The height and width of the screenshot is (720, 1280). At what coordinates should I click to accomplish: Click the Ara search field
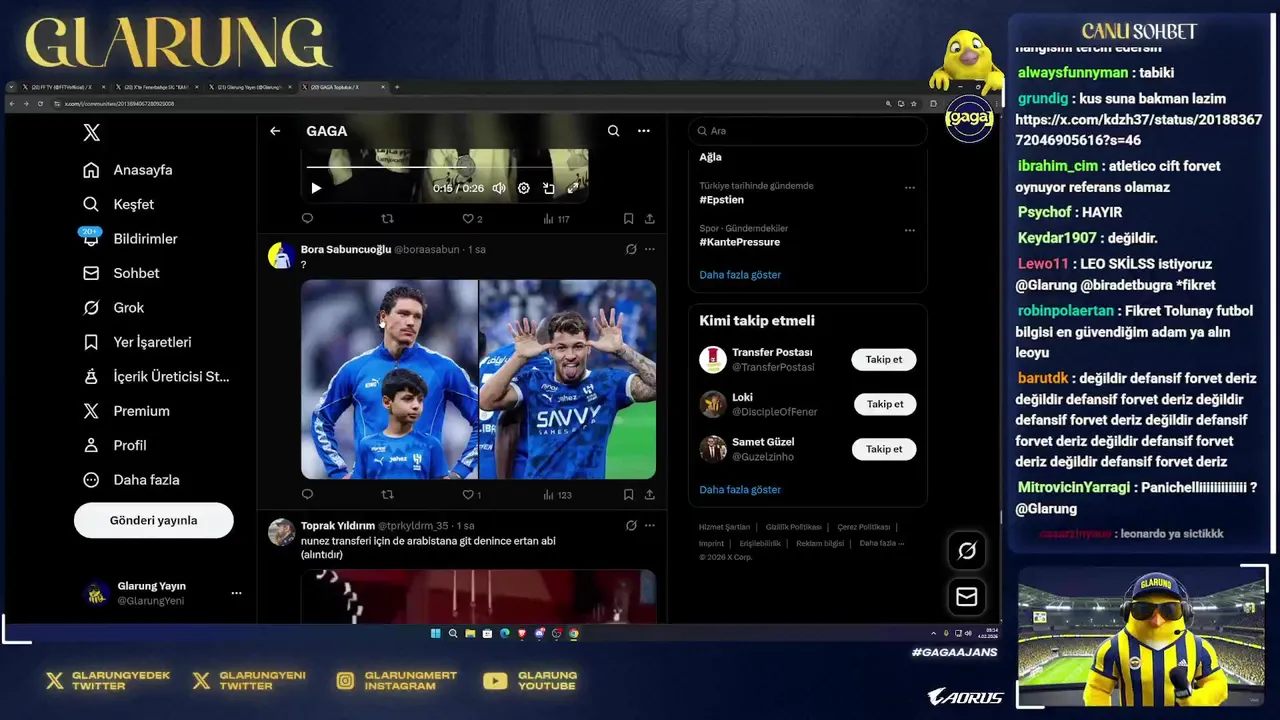coord(808,131)
